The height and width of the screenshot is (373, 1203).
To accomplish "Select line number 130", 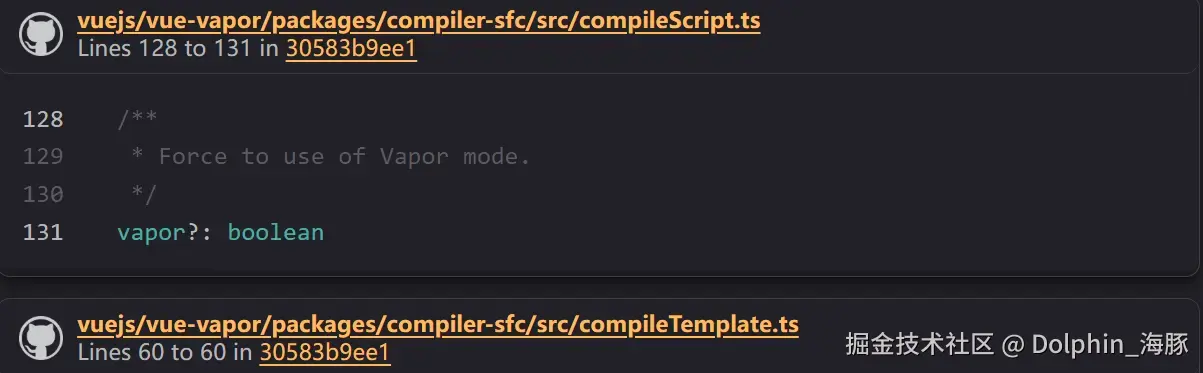I will (x=43, y=194).
